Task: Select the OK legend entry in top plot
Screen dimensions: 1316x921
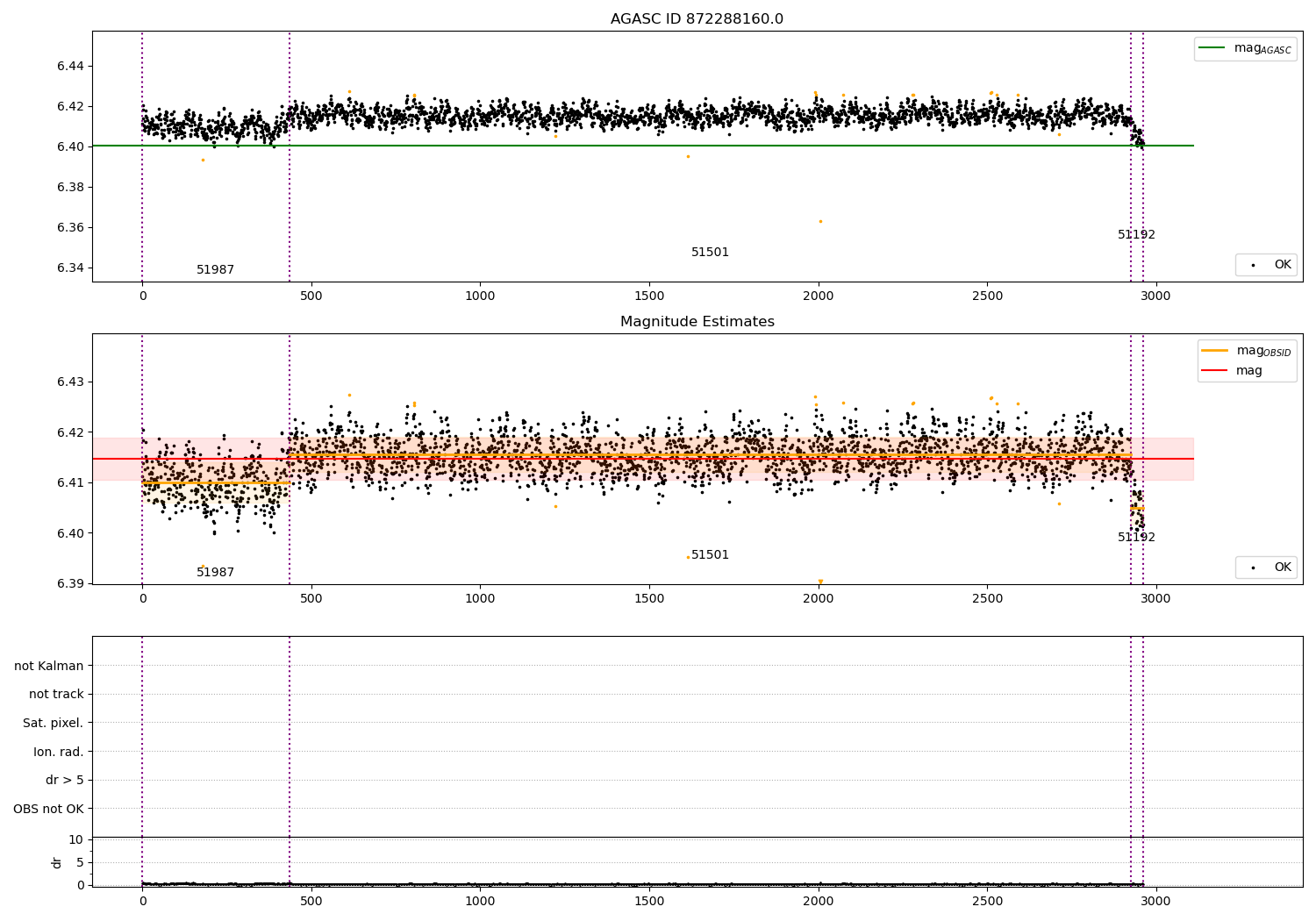Action: click(x=1266, y=265)
